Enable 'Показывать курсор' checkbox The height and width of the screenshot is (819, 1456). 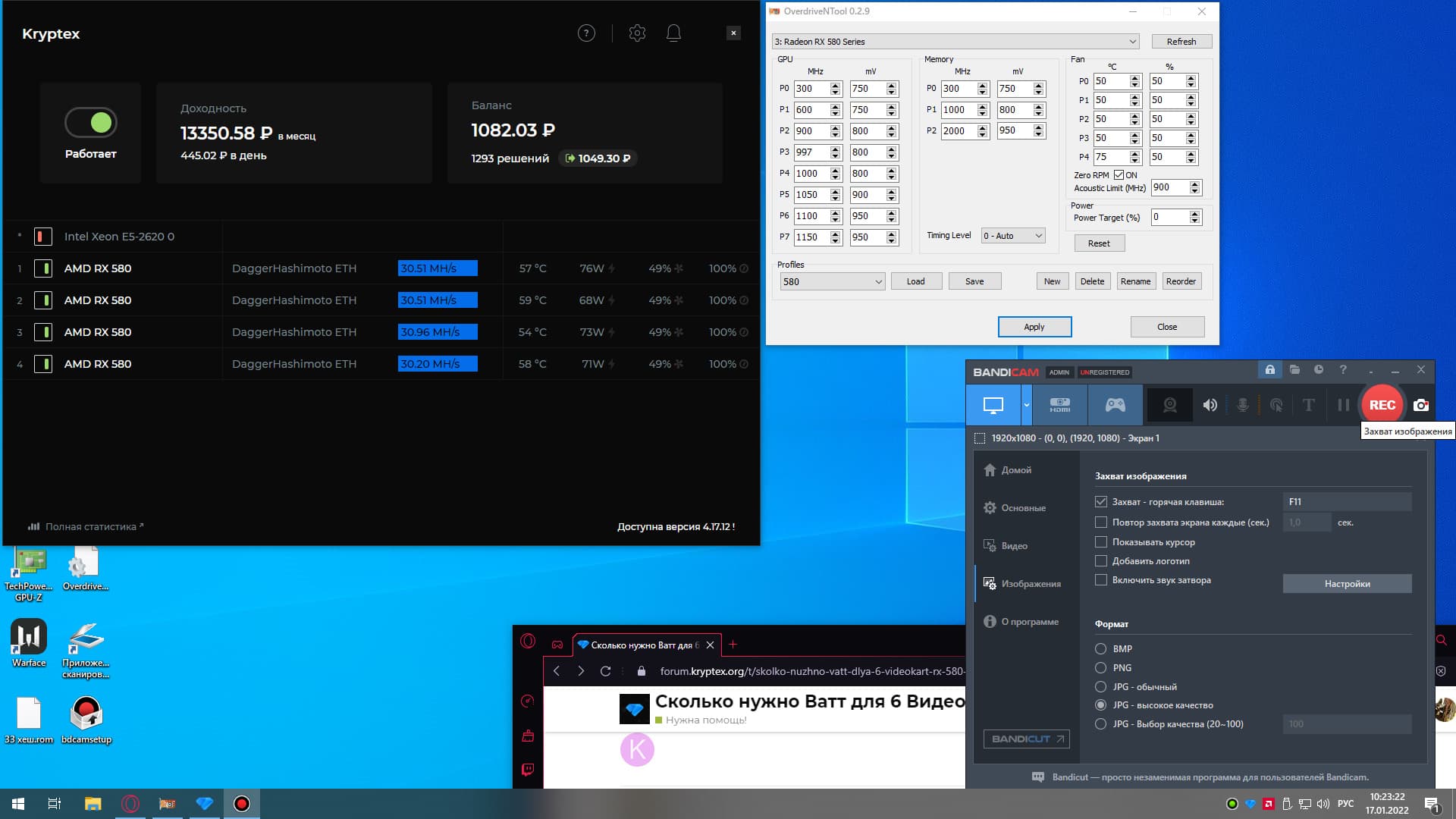(1101, 542)
